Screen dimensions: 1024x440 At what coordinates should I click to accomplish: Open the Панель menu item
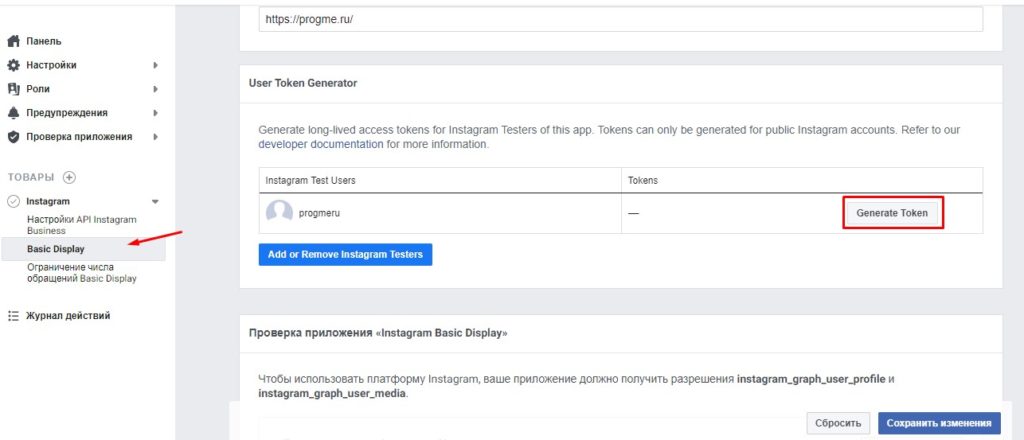pyautogui.click(x=44, y=41)
